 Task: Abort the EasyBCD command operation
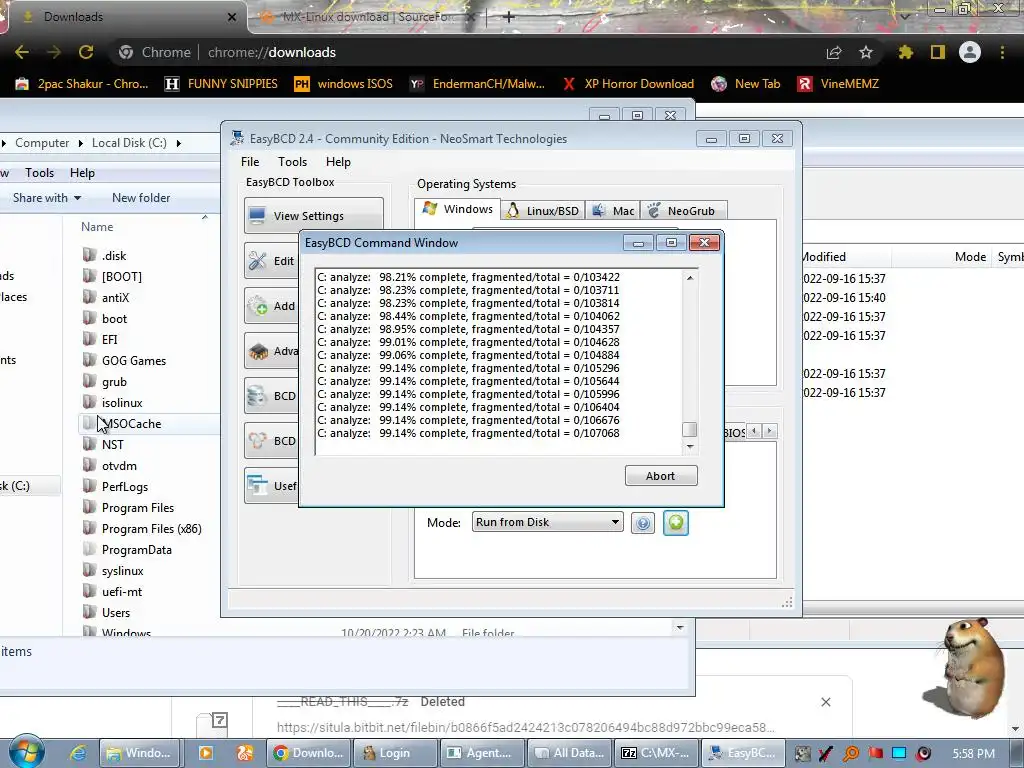(661, 476)
